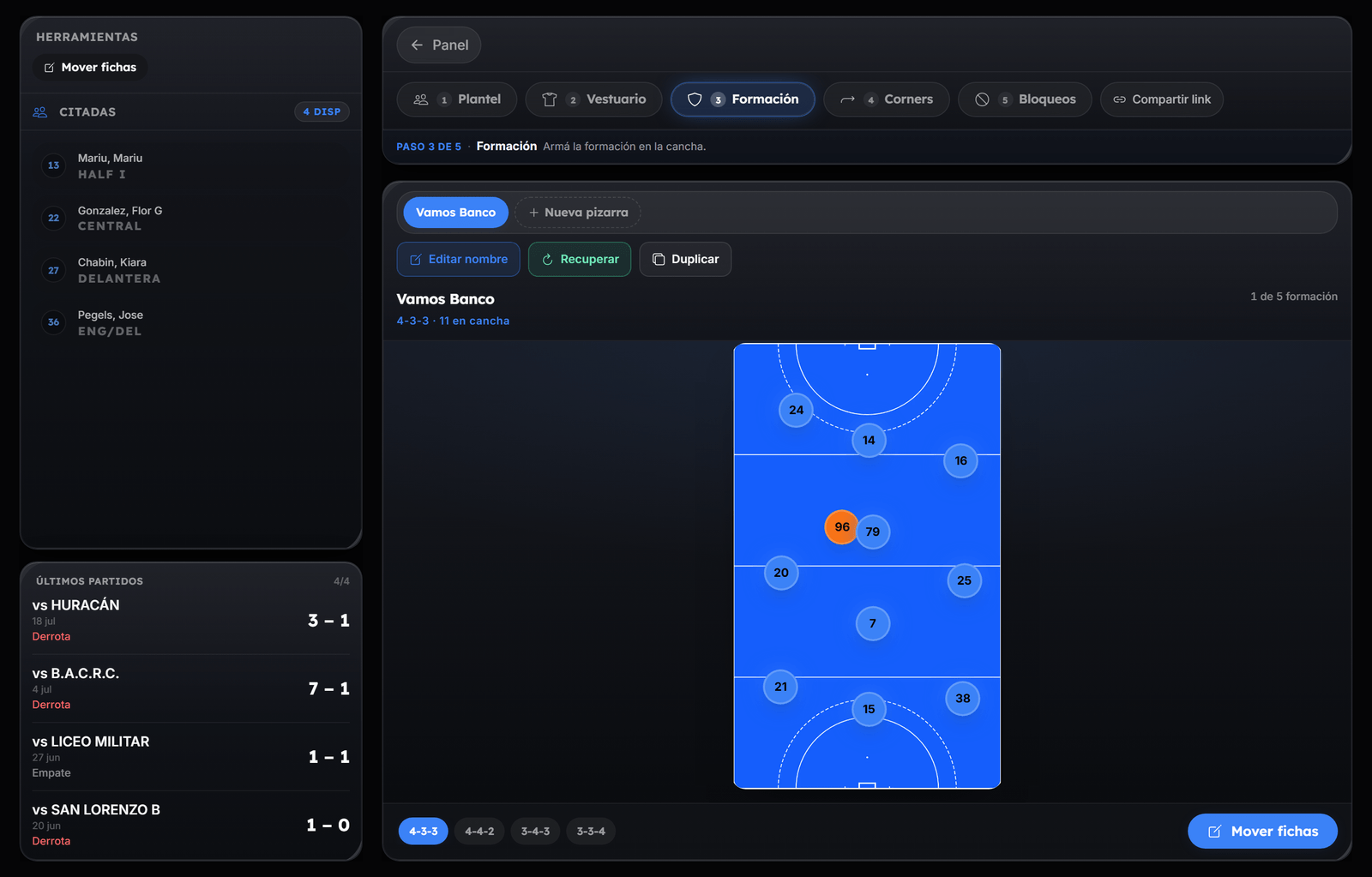Click the pencil icon in Editar nombre
The width and height of the screenshot is (1372, 877).
coord(416,260)
